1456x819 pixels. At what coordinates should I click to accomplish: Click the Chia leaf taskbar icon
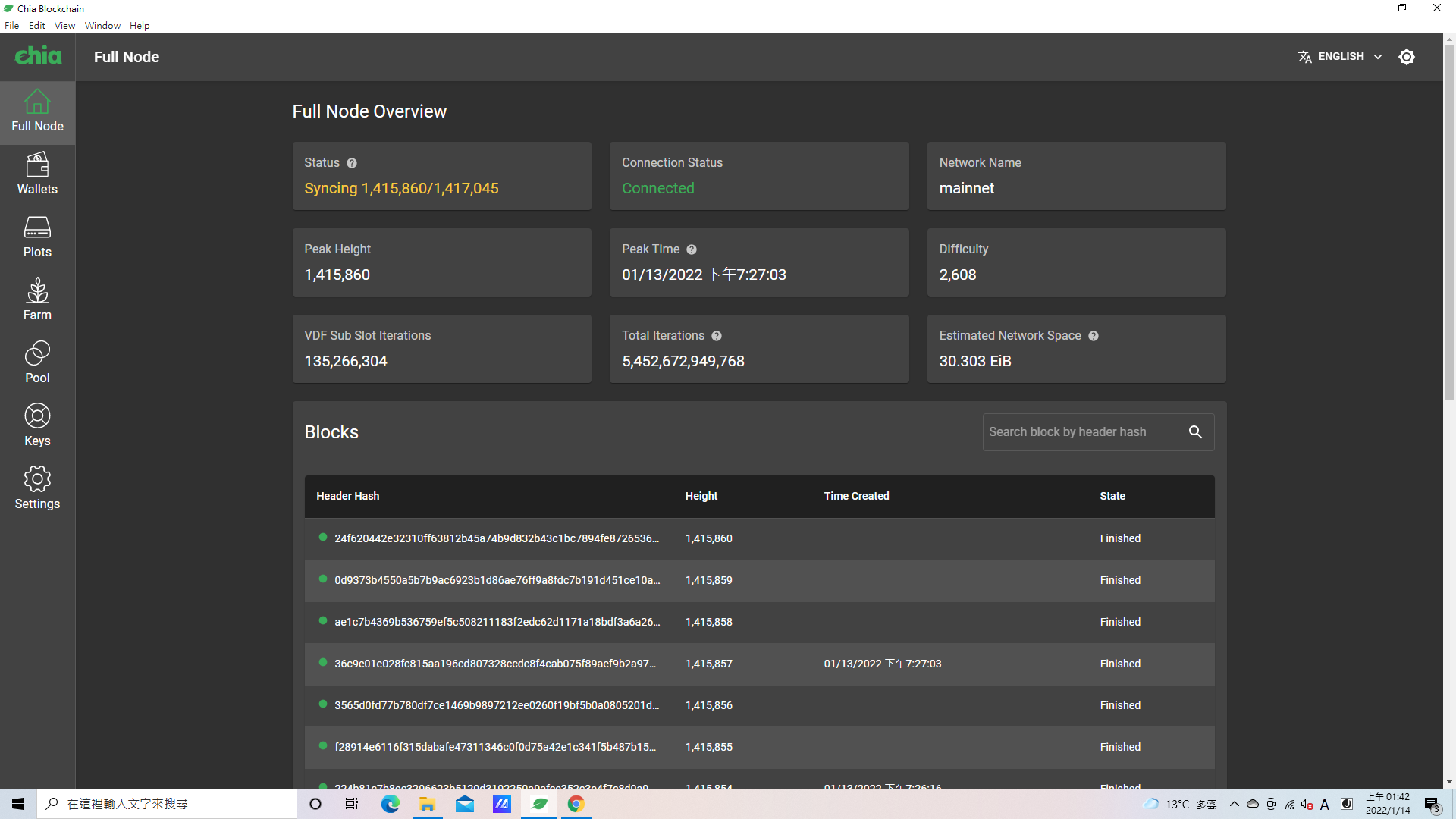point(539,804)
